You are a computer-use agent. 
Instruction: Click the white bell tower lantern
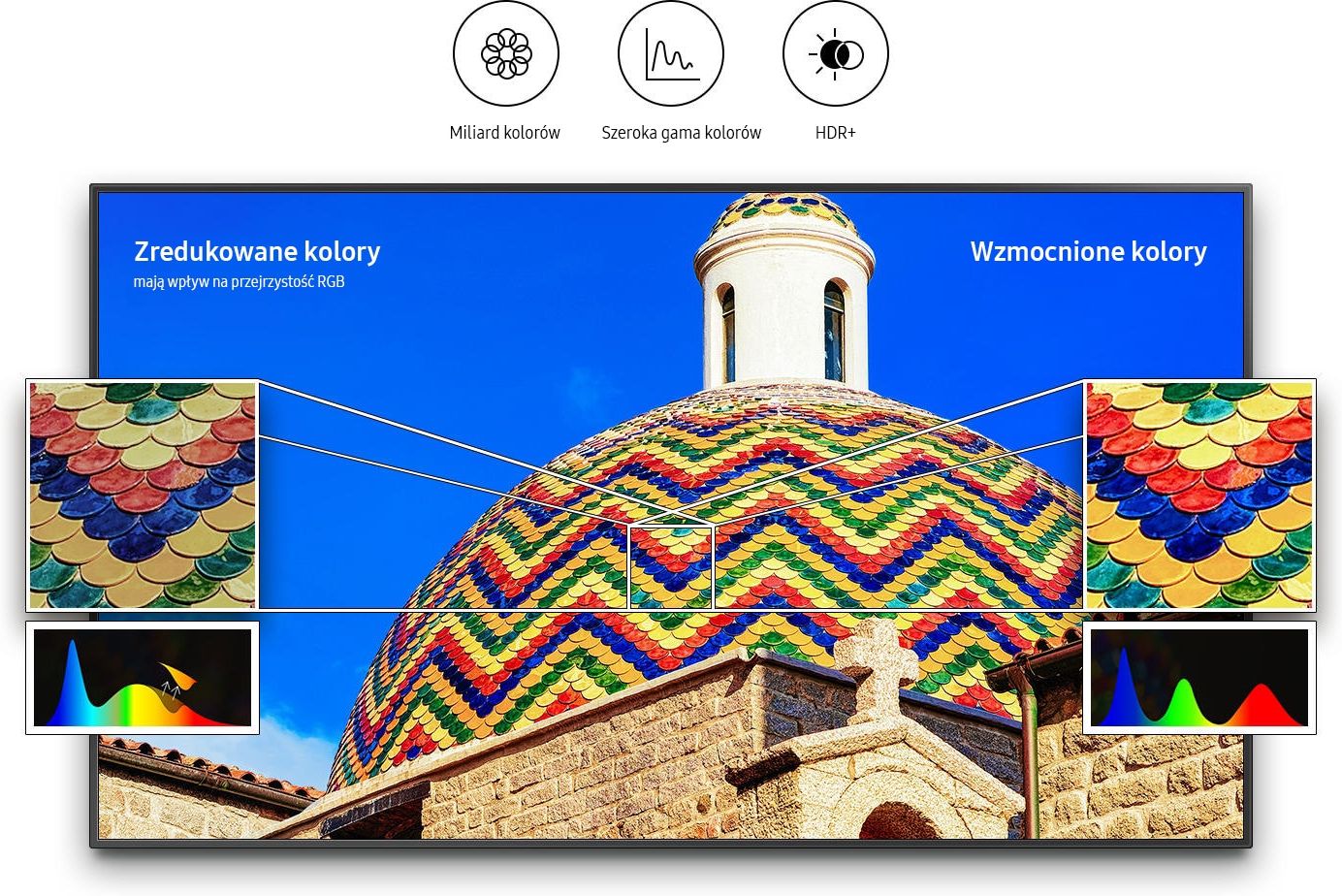tap(784, 291)
